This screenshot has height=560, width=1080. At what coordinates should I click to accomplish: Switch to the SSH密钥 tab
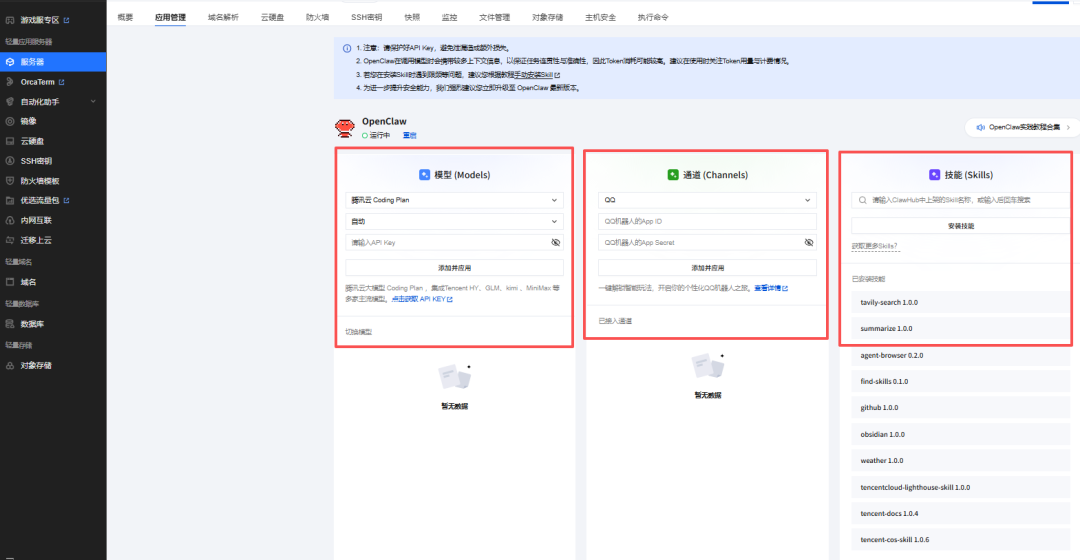366,17
